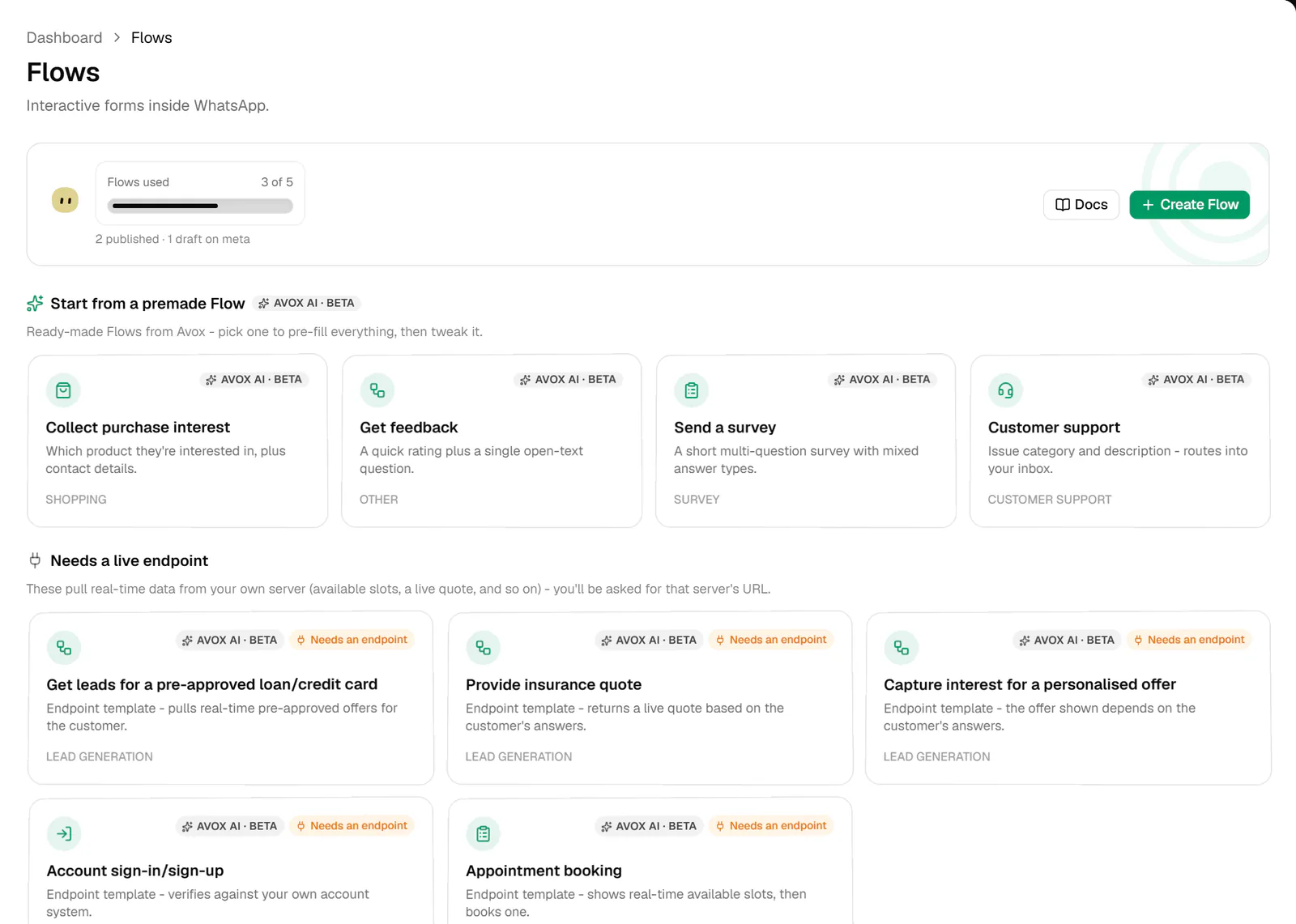Choose the Send a survey template title
Viewport: 1296px width, 924px height.
[x=725, y=428]
